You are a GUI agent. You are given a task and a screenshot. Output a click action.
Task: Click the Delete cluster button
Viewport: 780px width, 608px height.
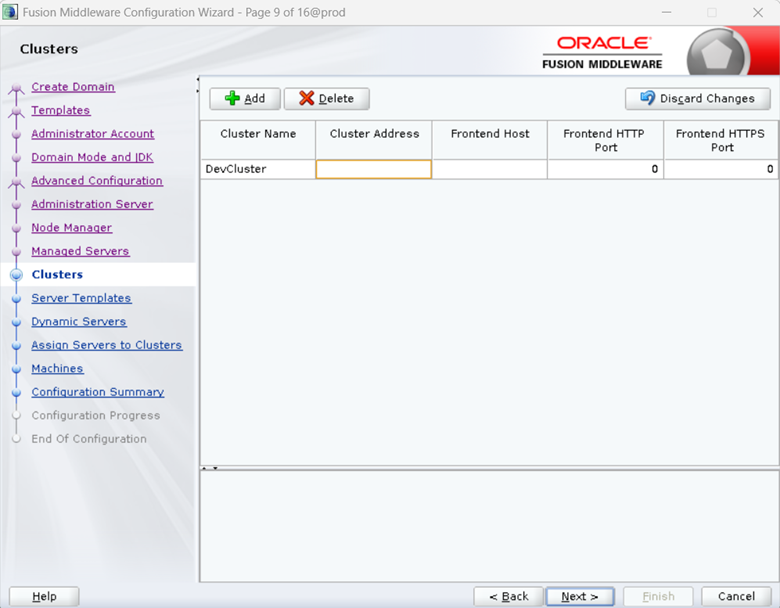pyautogui.click(x=326, y=99)
